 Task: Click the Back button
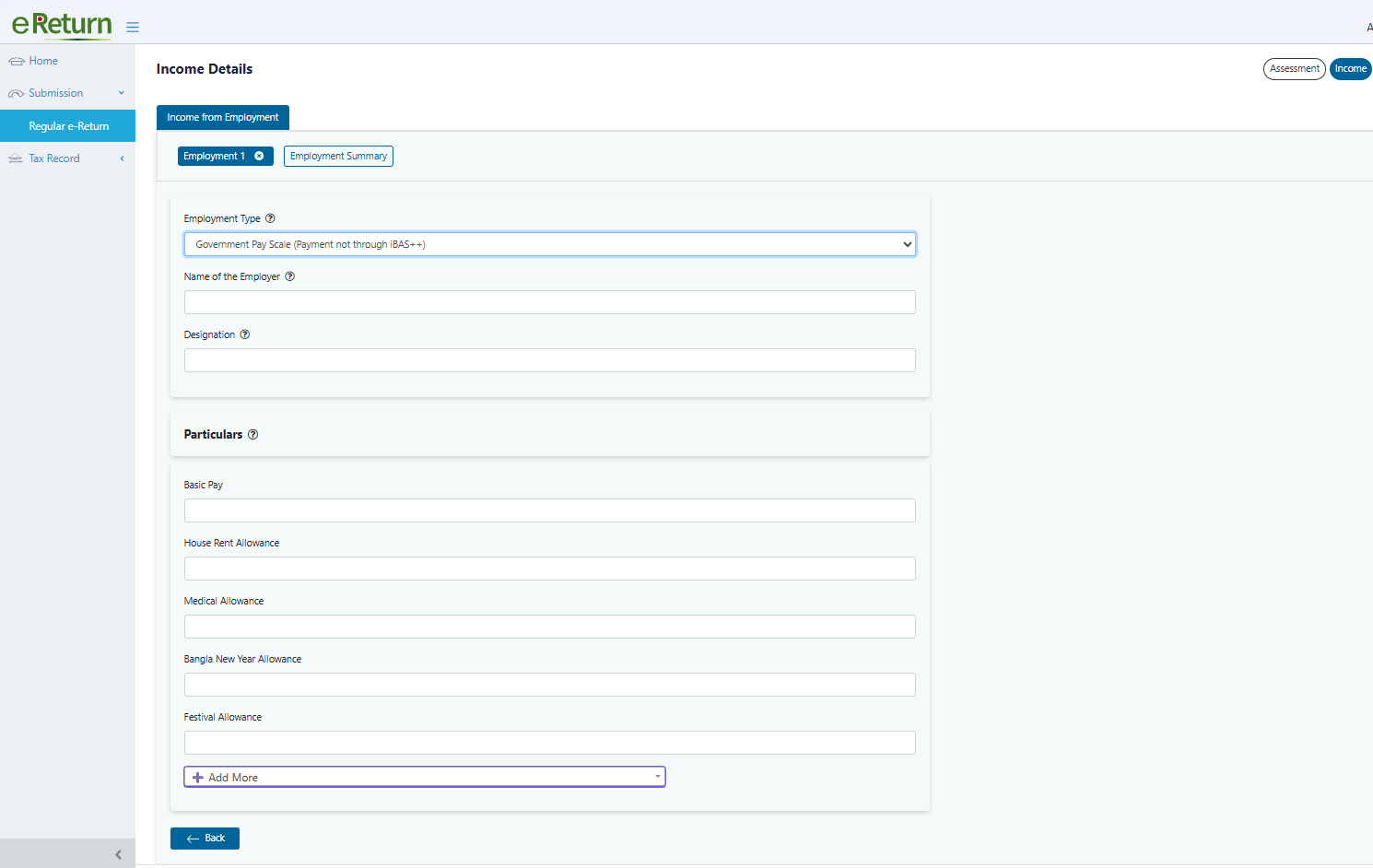[205, 839]
